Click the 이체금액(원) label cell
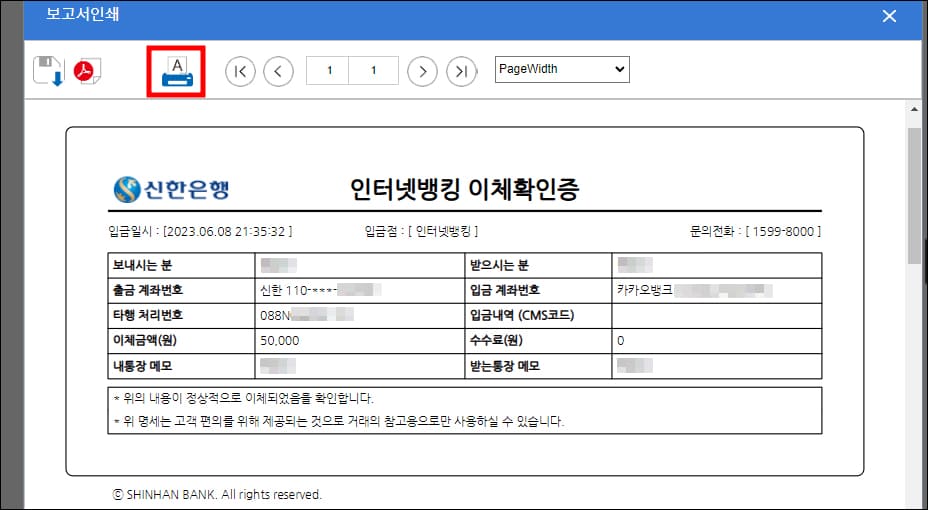The width and height of the screenshot is (928, 510). pyautogui.click(x=181, y=341)
